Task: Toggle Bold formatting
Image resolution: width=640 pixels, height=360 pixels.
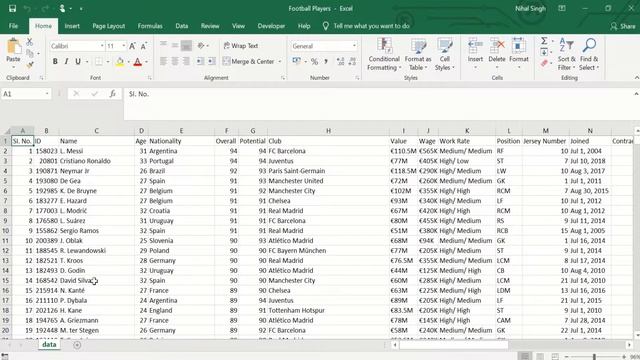Action: [55, 62]
